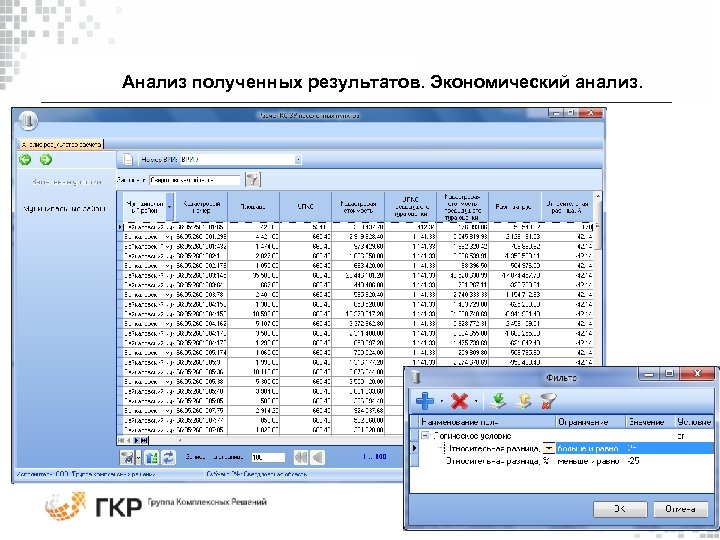Select the 'Муниципальные районы' sidebar item

65,208
